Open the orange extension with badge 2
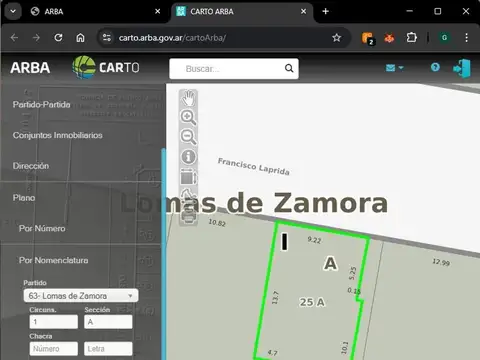Viewport: 480px width, 360px height. pos(368,38)
